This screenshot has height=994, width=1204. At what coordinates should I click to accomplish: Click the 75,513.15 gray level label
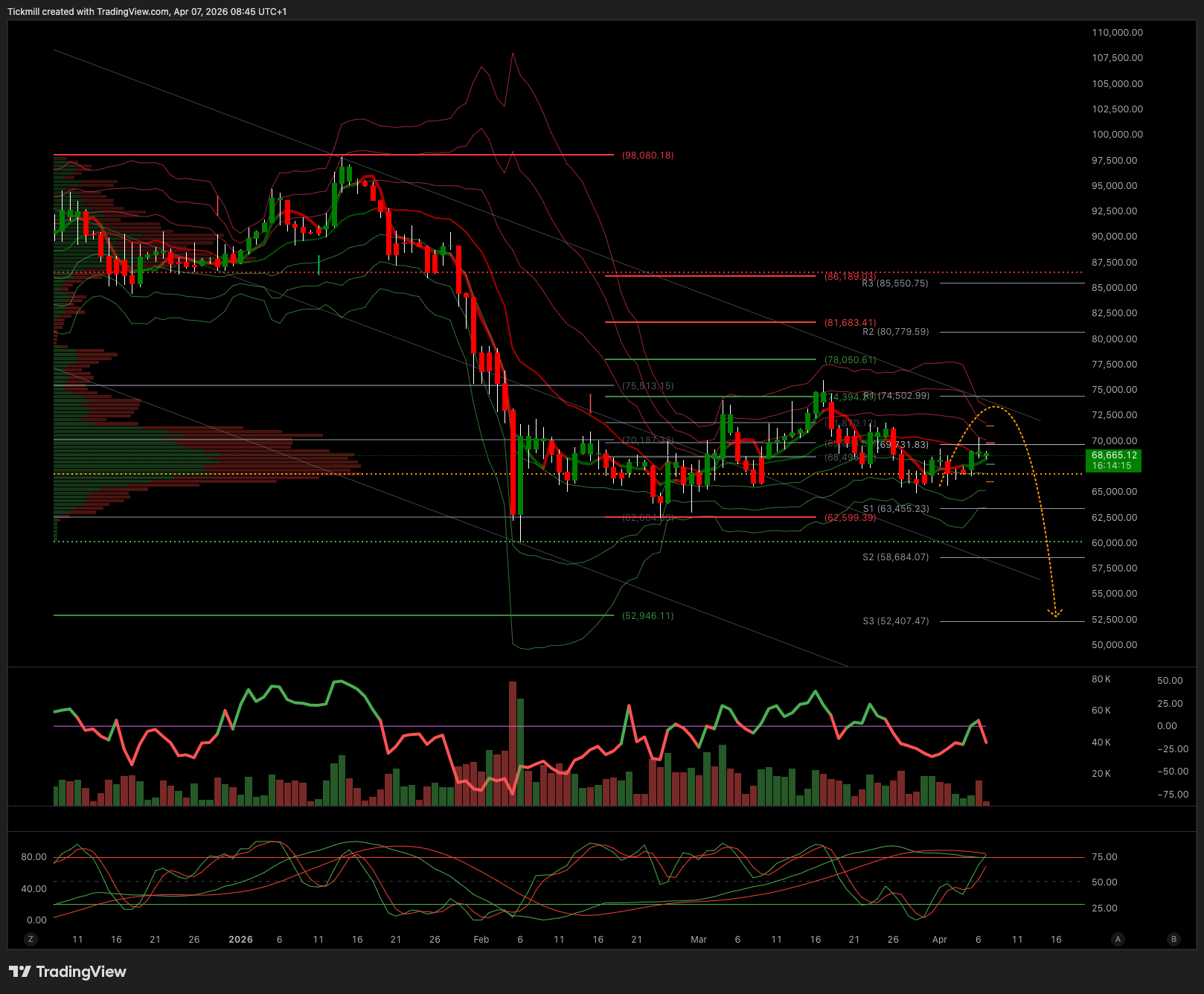click(647, 386)
